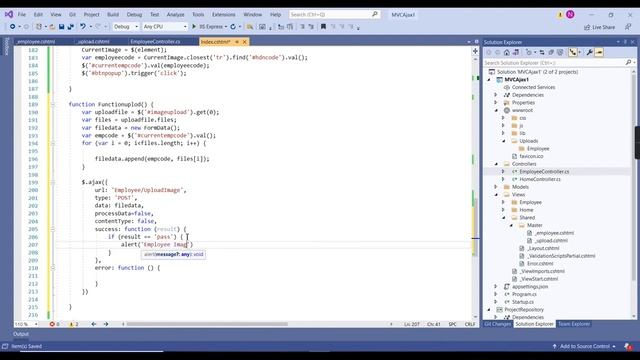Viewport: 640px width, 360px height.
Task: Collapse the success function outline box
Action: pyautogui.click(x=53, y=229)
